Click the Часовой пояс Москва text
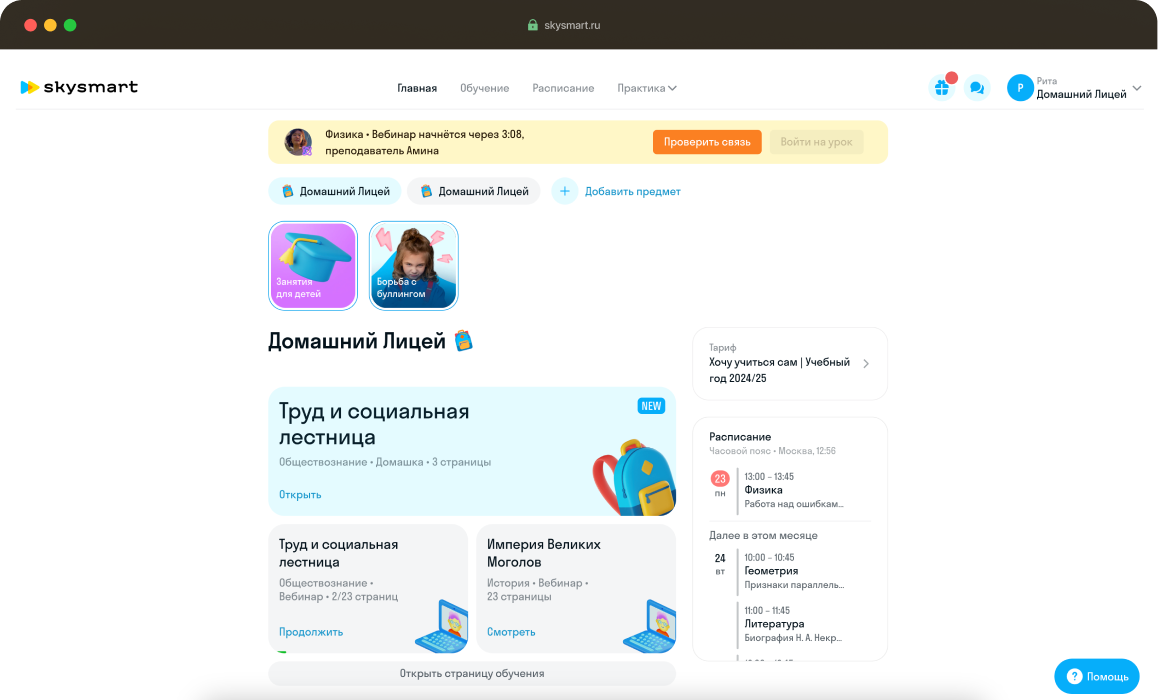Screen dimensions: 1158x700 772,450
